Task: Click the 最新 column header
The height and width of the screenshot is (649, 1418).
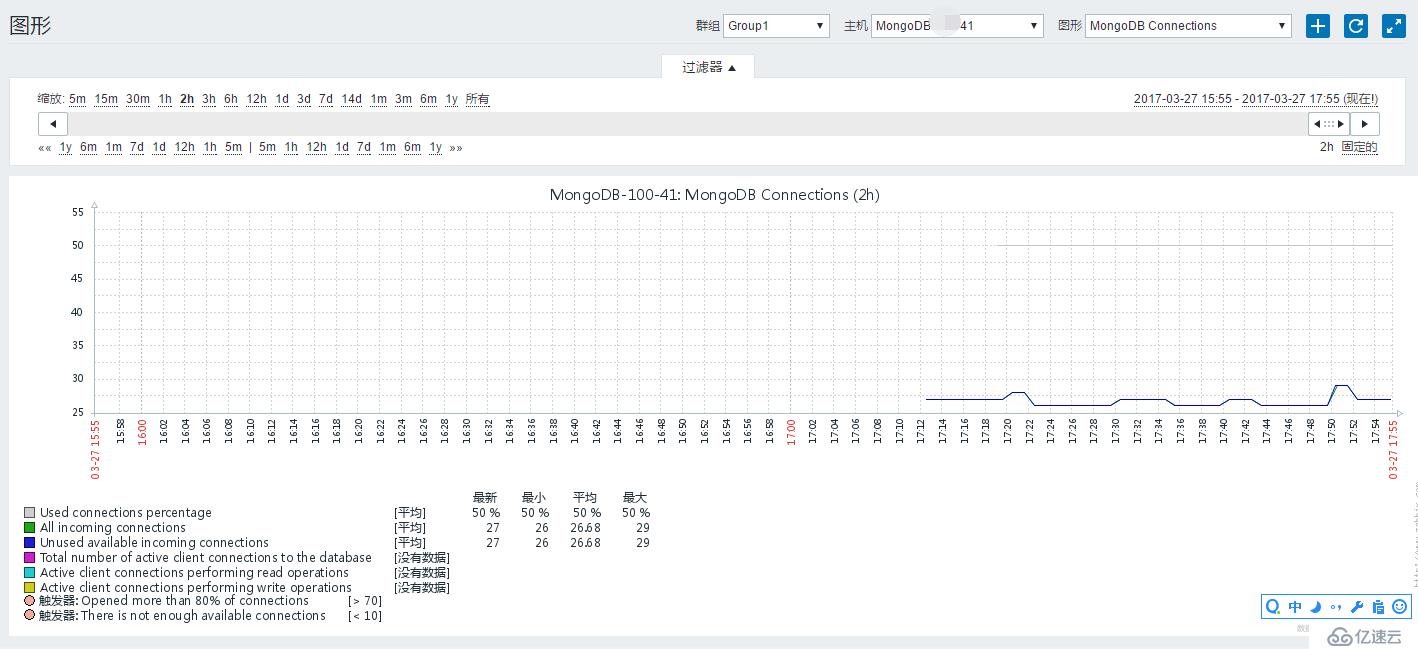Action: tap(485, 498)
